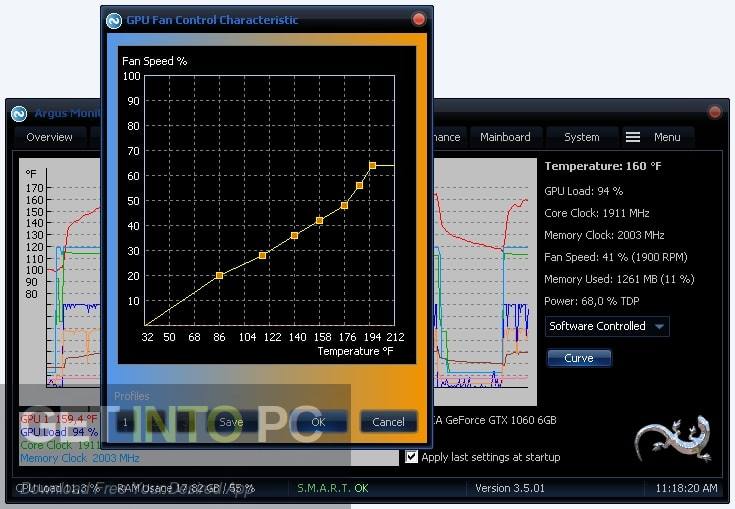The width and height of the screenshot is (735, 509).
Task: Open the Menu item in main window
Action: click(x=667, y=137)
